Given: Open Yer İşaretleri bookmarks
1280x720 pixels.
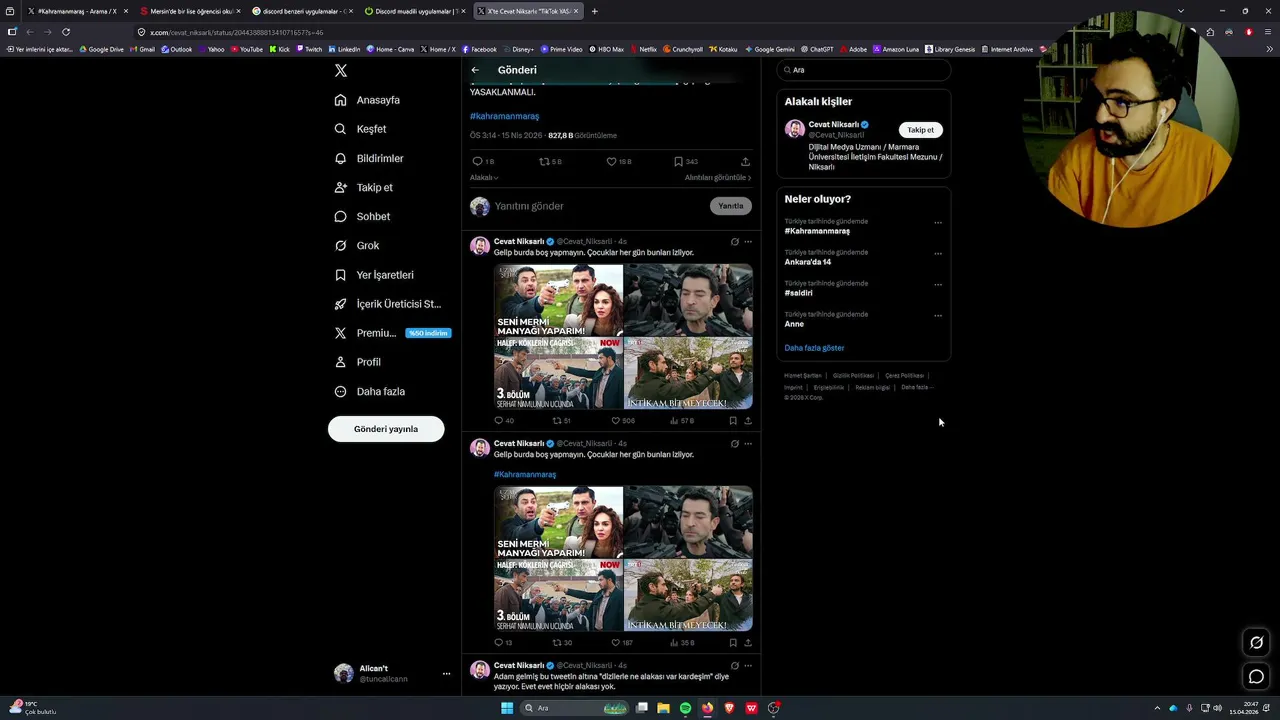Looking at the screenshot, I should pyautogui.click(x=373, y=275).
